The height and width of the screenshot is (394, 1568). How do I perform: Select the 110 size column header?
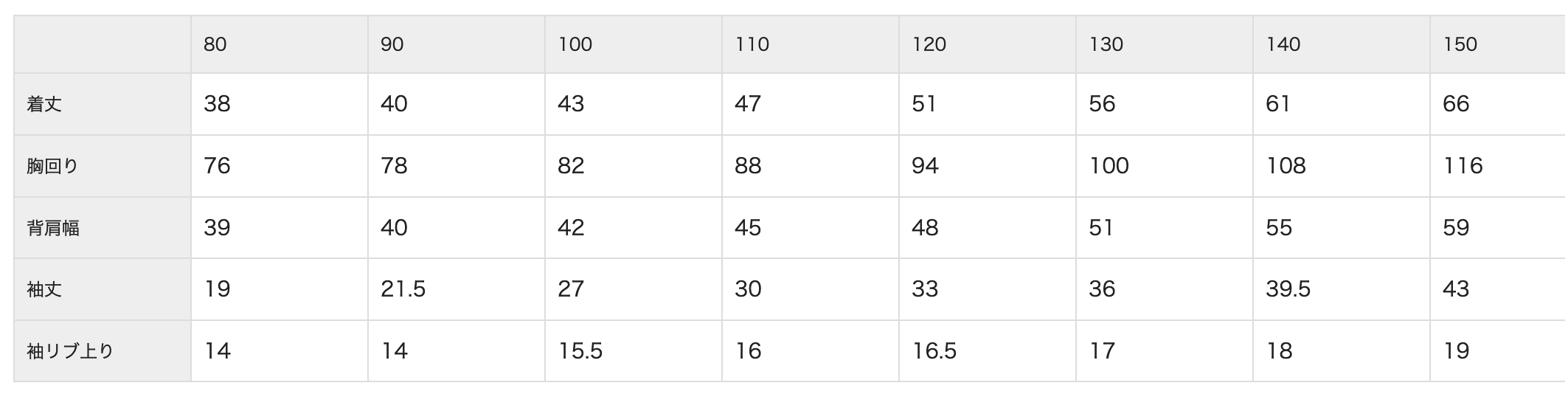click(x=811, y=44)
